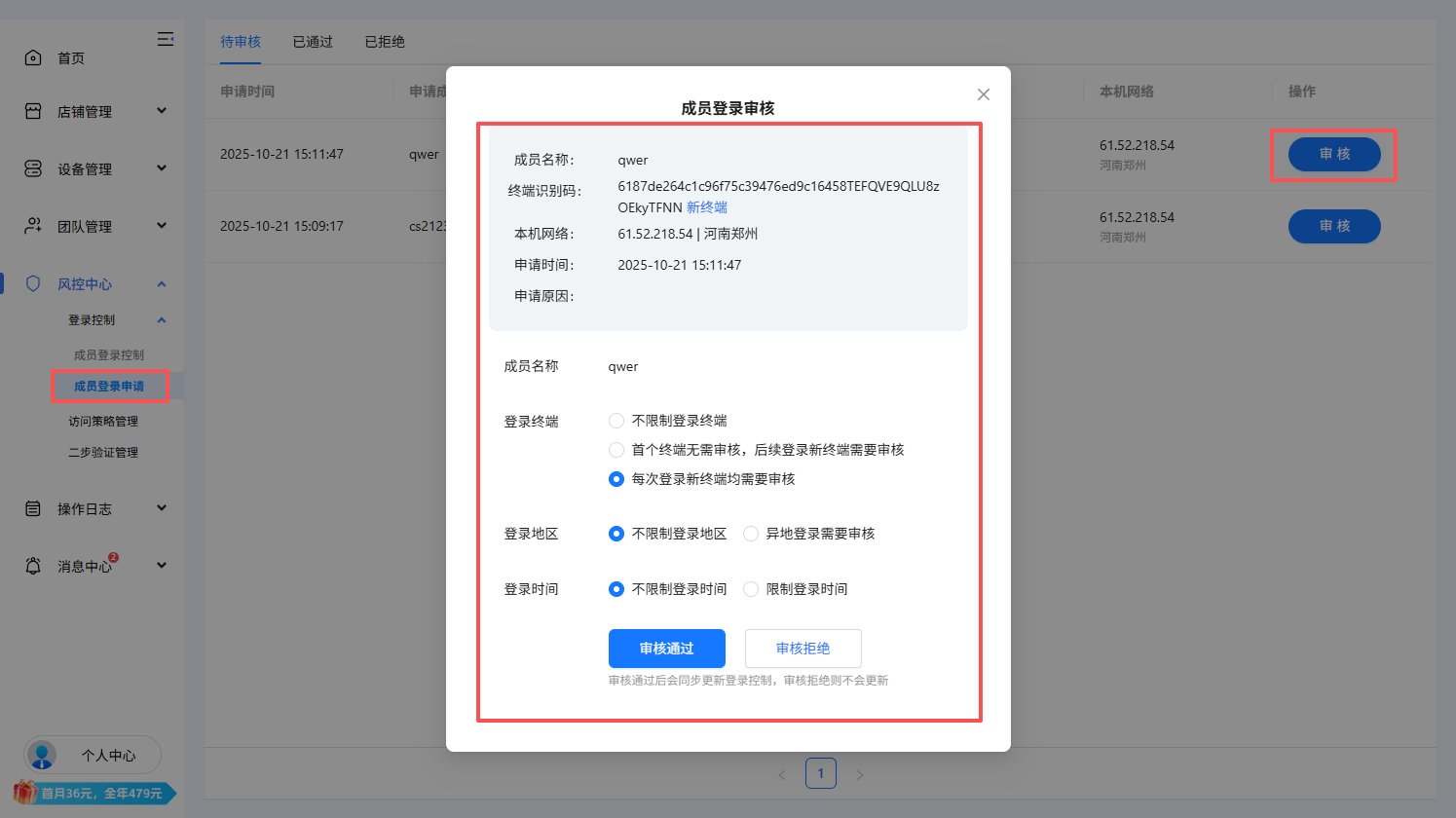Screen dimensions: 1456x818
Task: Click the home icon in sidebar
Action: point(33,57)
